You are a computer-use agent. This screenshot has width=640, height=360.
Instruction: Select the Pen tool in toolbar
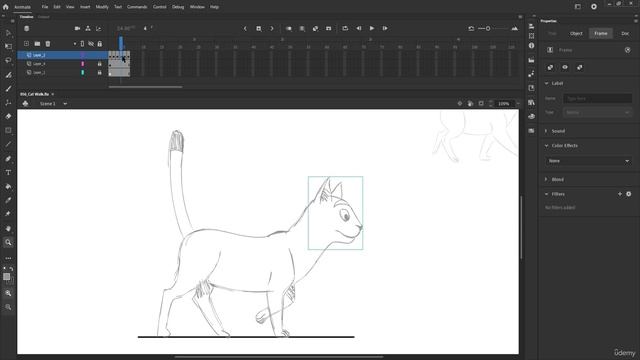[8, 158]
